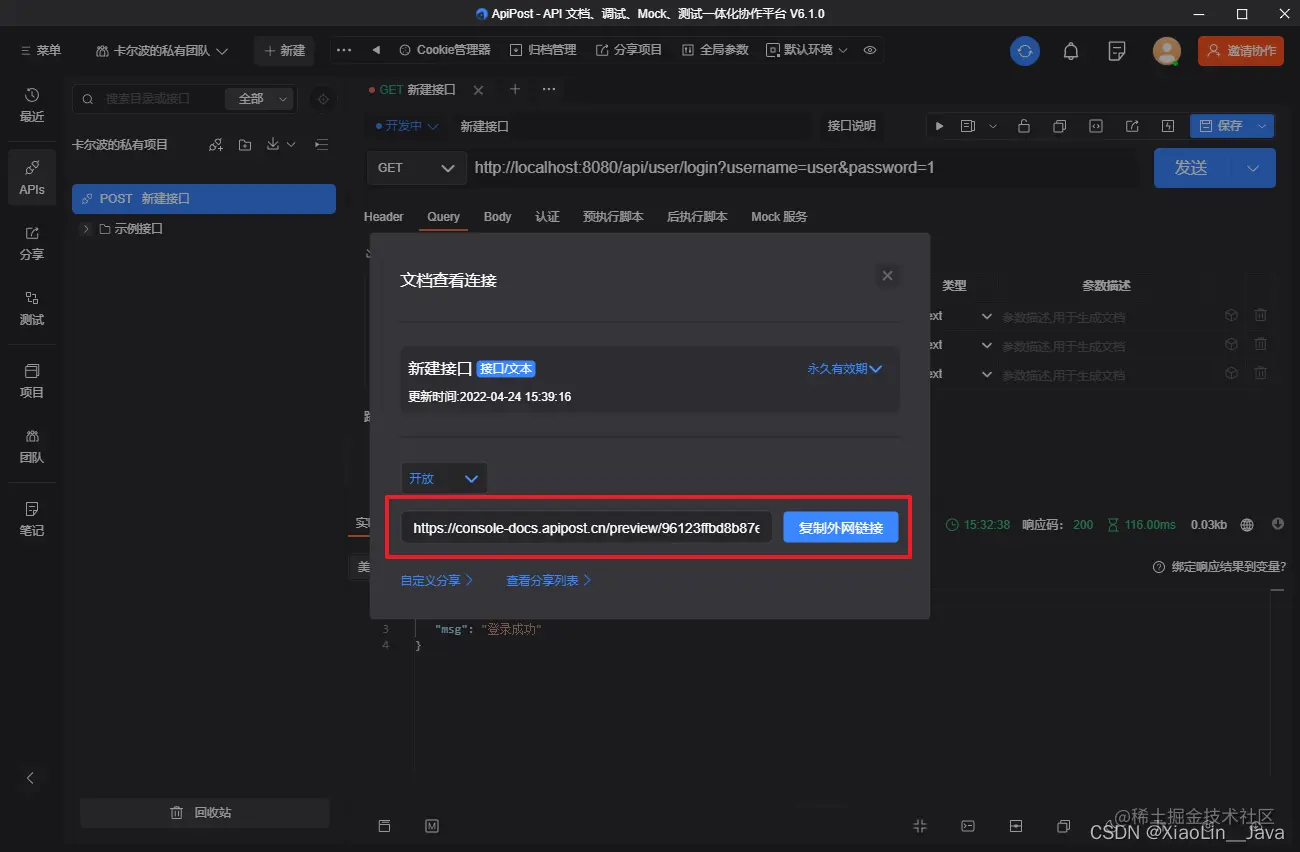Expand the 示例接口 folder

point(87,229)
